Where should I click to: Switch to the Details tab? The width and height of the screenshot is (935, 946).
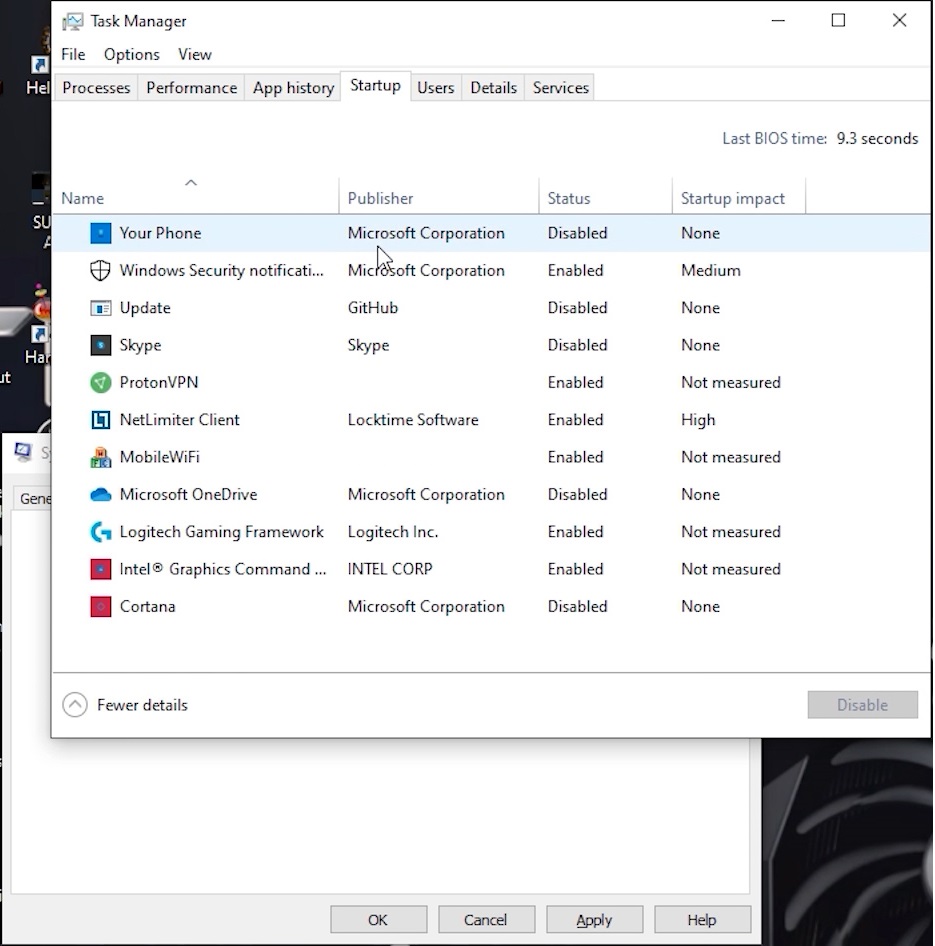coord(493,88)
